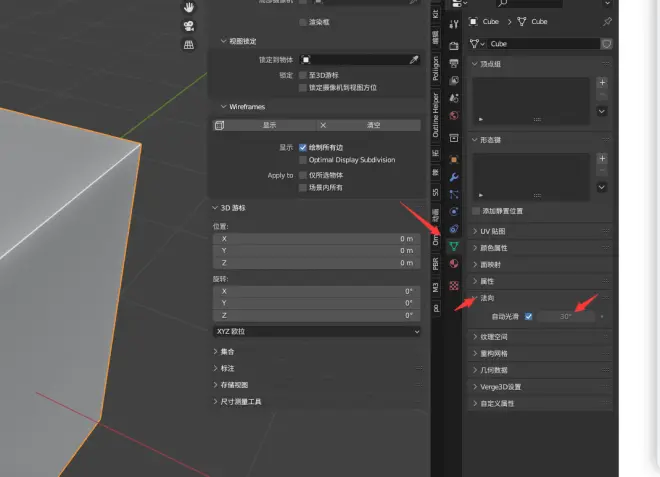Switch to the Kit sidebar tab

[436, 13]
